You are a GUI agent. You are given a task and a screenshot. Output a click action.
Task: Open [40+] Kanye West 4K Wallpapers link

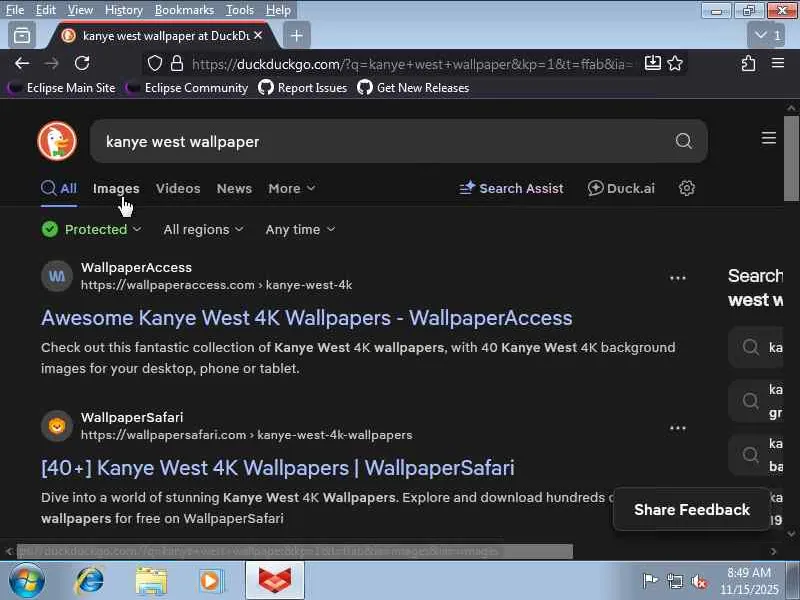[x=278, y=468]
